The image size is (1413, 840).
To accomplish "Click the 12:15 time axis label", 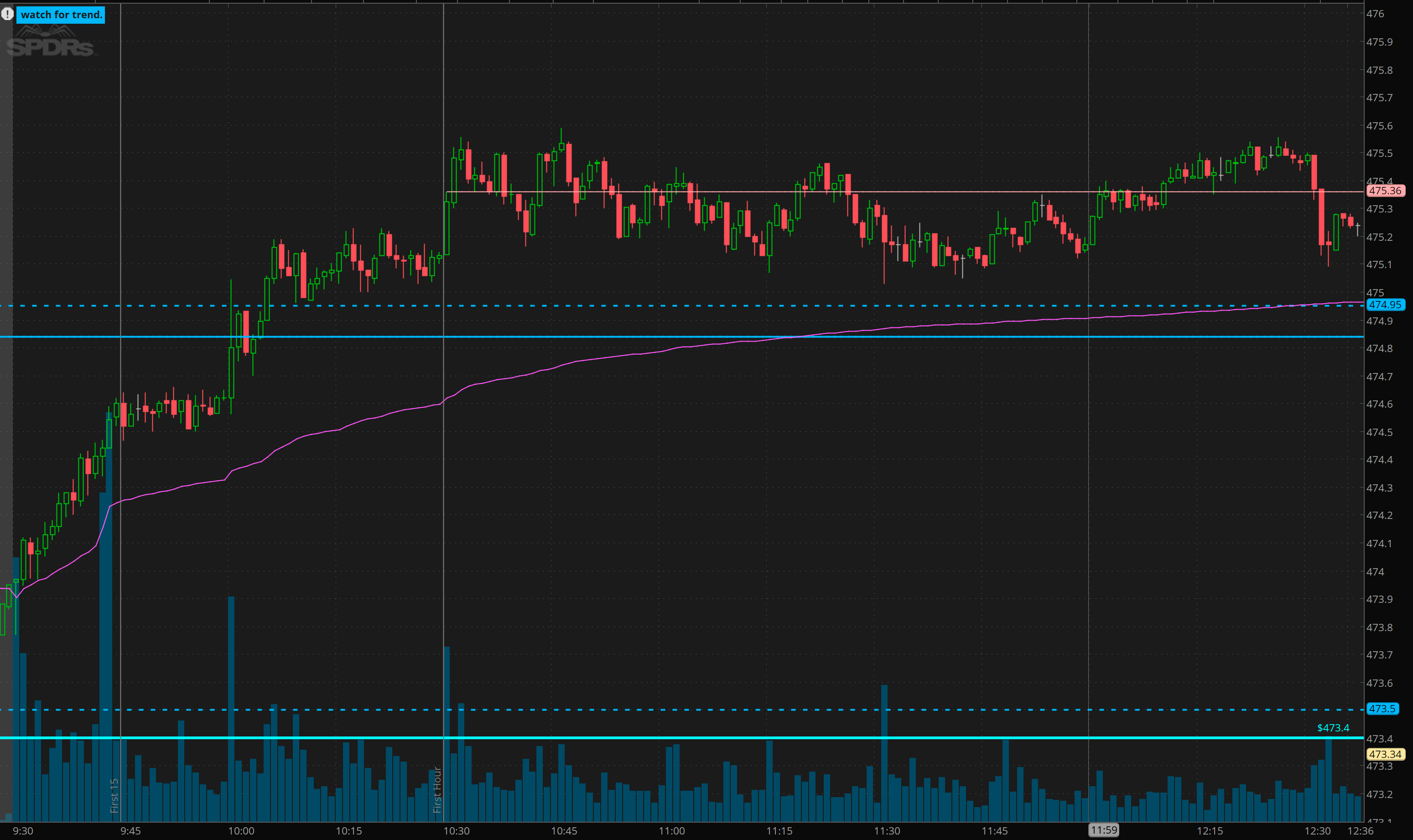I will point(1210,831).
